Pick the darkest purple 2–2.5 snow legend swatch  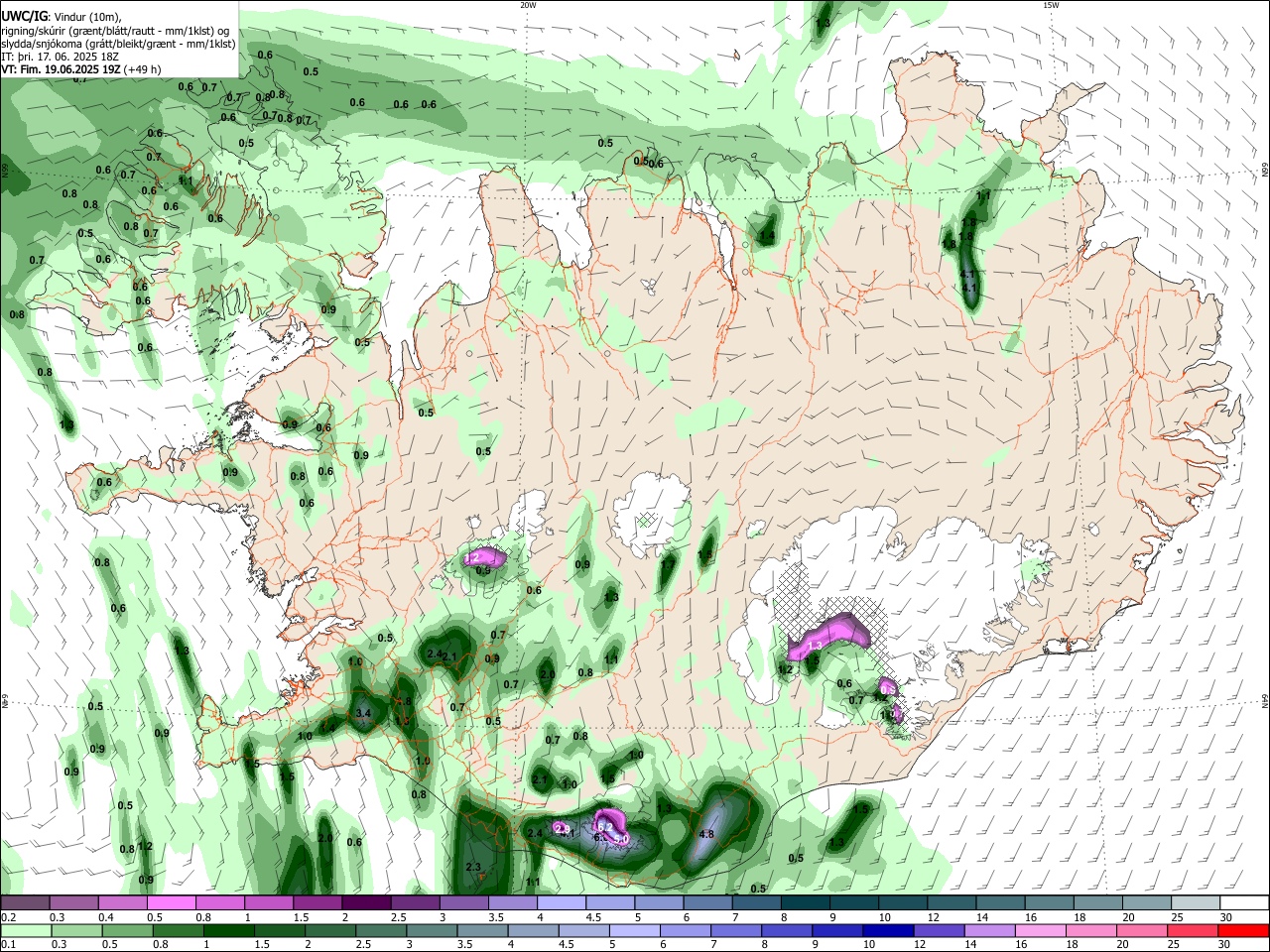[366, 902]
